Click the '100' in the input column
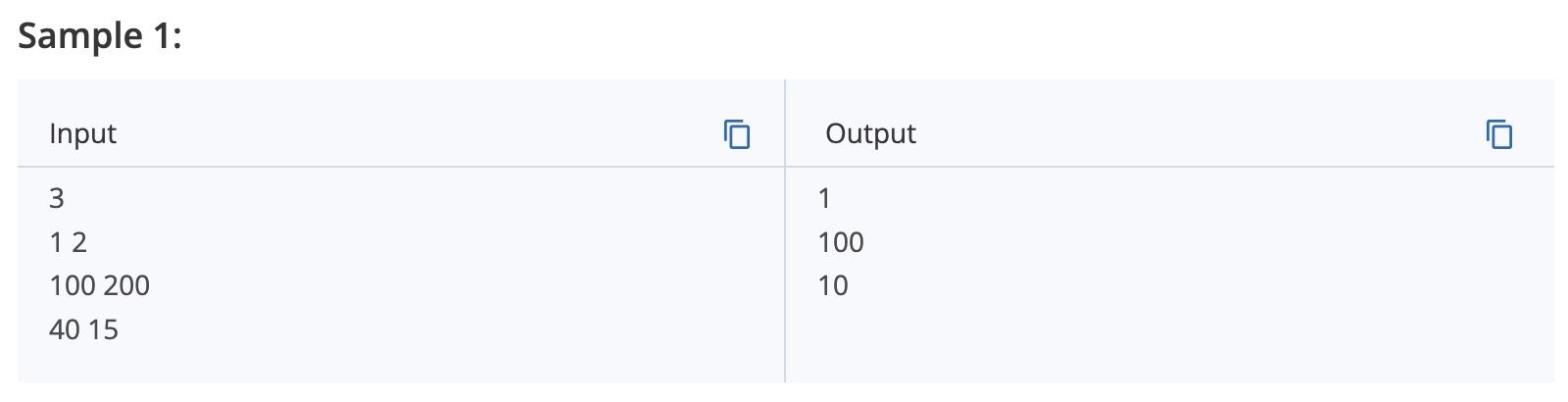Image resolution: width=1568 pixels, height=402 pixels. coord(73,285)
